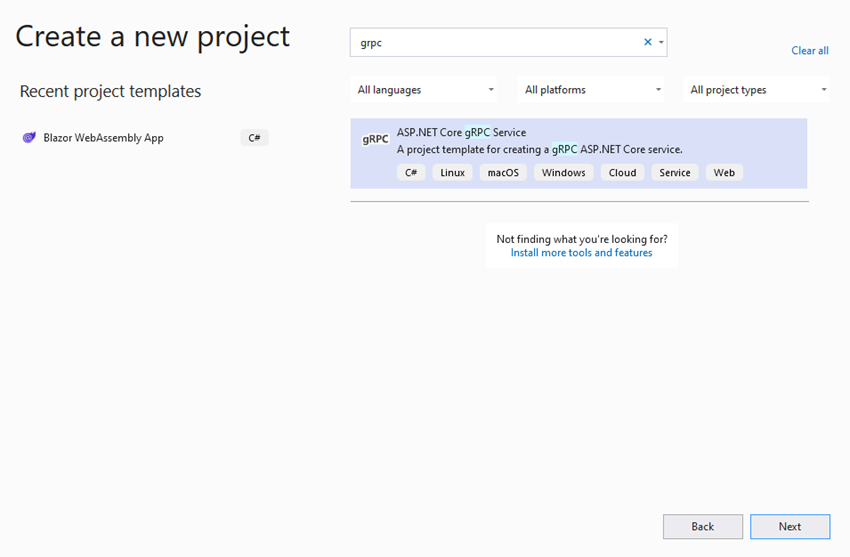Click in the grpc search field
The height and width of the screenshot is (557, 850).
coord(496,42)
